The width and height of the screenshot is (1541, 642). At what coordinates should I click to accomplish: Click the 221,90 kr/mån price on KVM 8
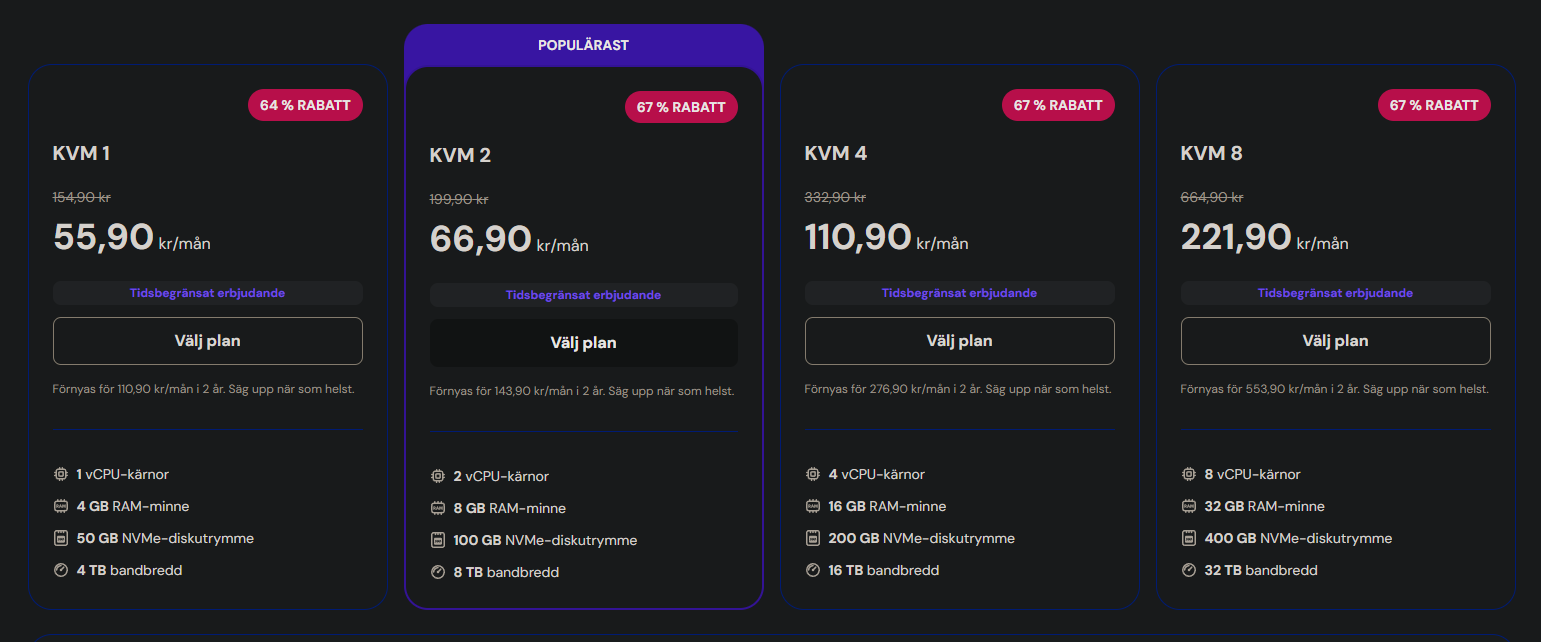tap(1264, 238)
